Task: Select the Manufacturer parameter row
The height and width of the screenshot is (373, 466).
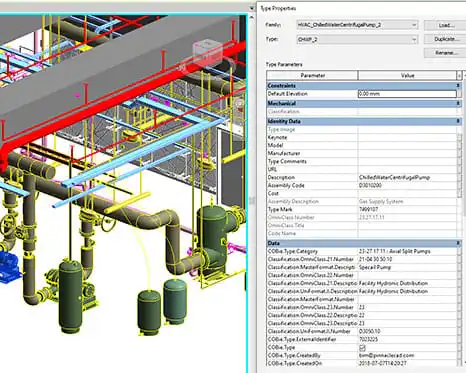Action: [x=363, y=153]
